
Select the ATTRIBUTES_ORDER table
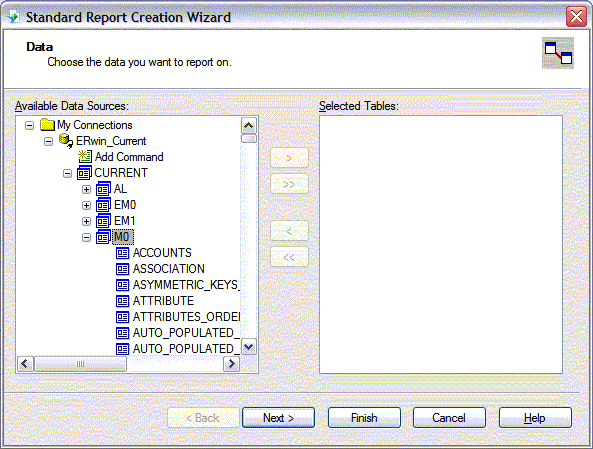tap(186, 317)
